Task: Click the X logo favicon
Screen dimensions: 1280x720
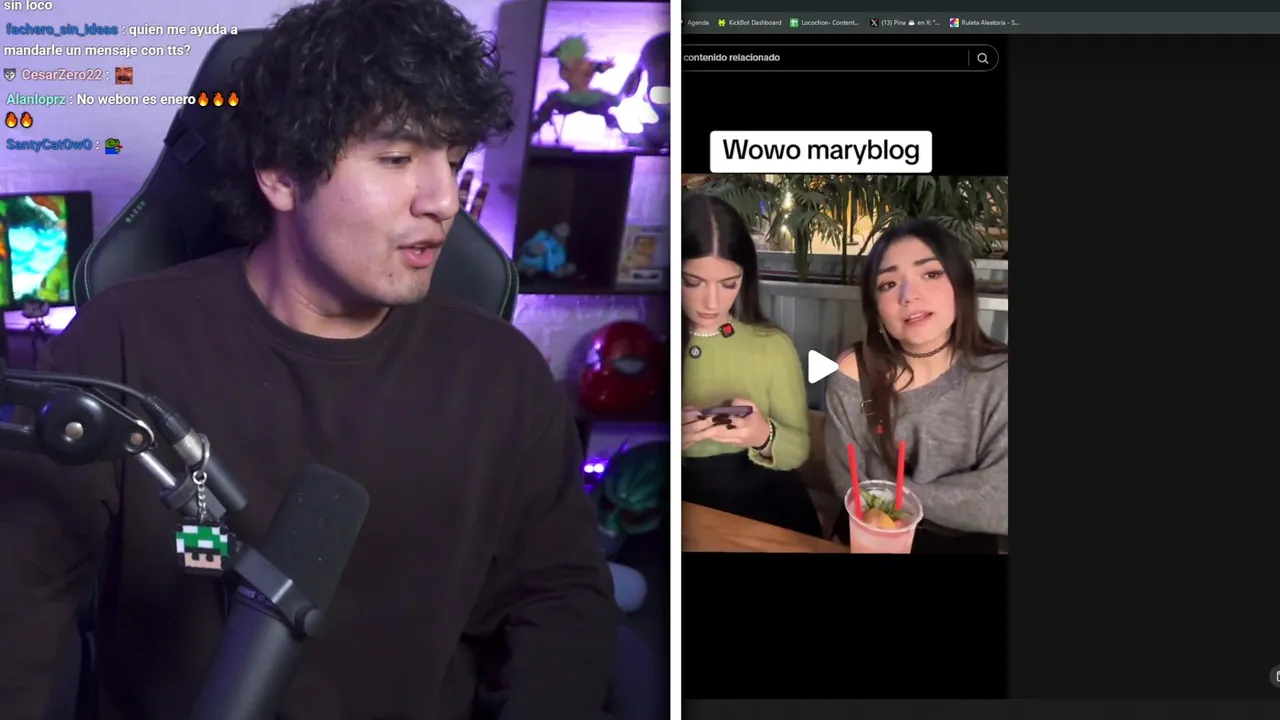Action: pyautogui.click(x=874, y=22)
